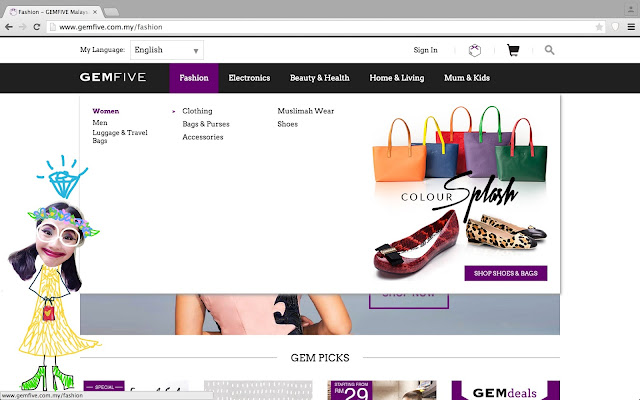Click the browser forward arrow

[x=22, y=27]
